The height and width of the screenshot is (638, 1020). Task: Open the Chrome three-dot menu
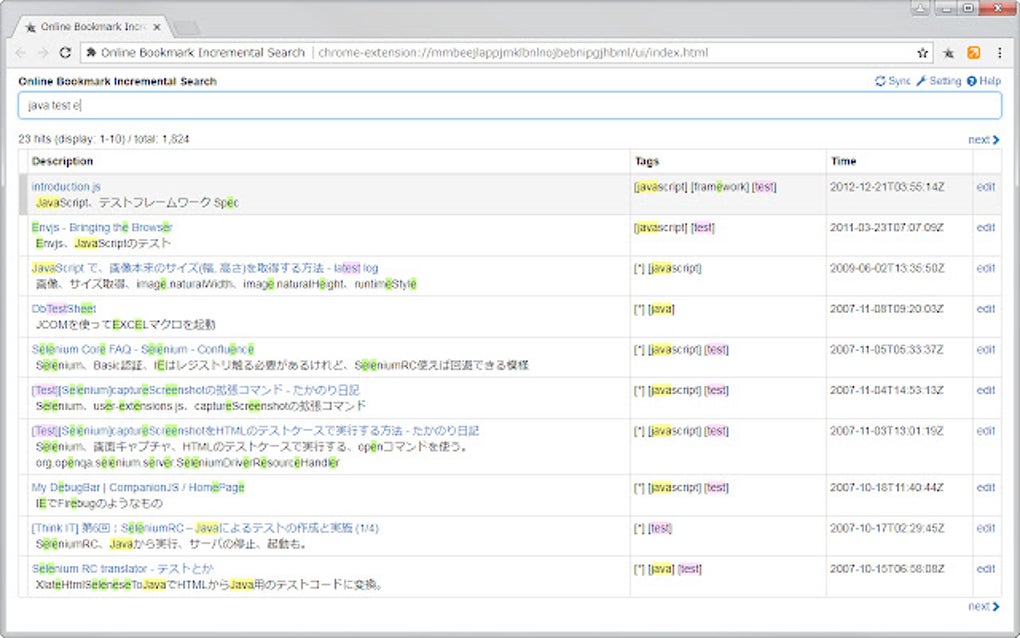[1000, 52]
